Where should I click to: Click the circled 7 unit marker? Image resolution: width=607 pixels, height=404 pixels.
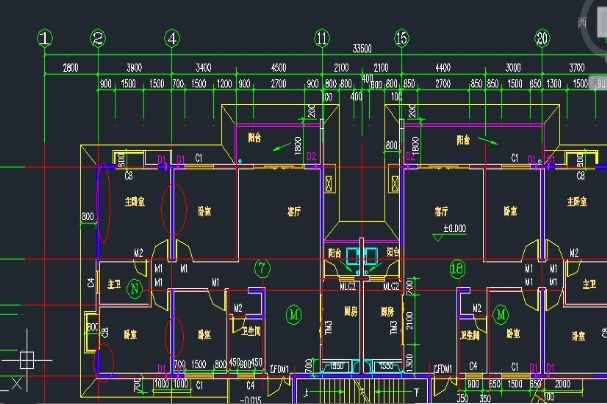tap(262, 268)
